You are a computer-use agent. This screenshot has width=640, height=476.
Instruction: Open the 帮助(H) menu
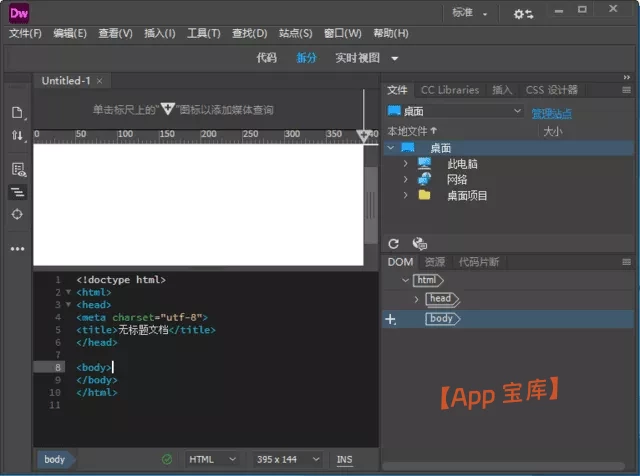click(x=391, y=33)
